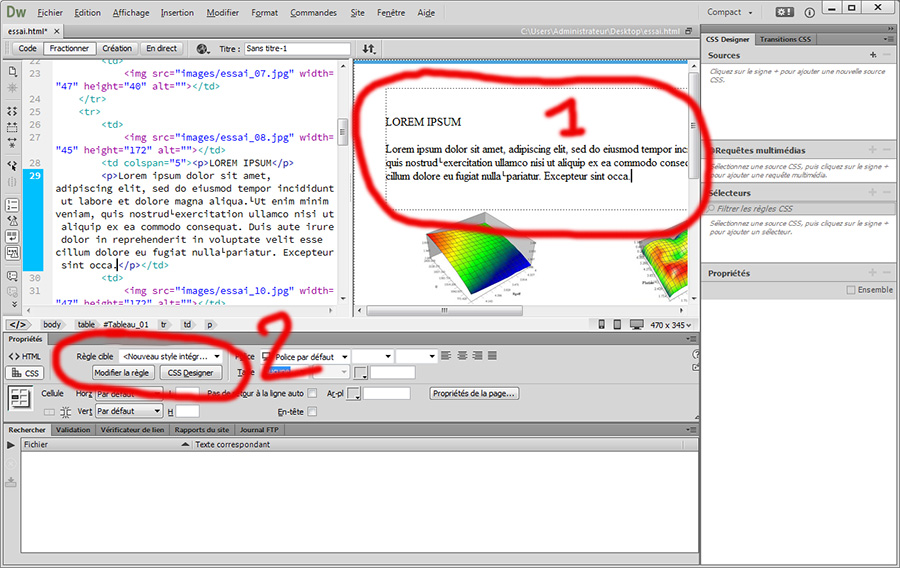Open the Police par défaut font dropdown
The width and height of the screenshot is (900, 568).
click(305, 356)
